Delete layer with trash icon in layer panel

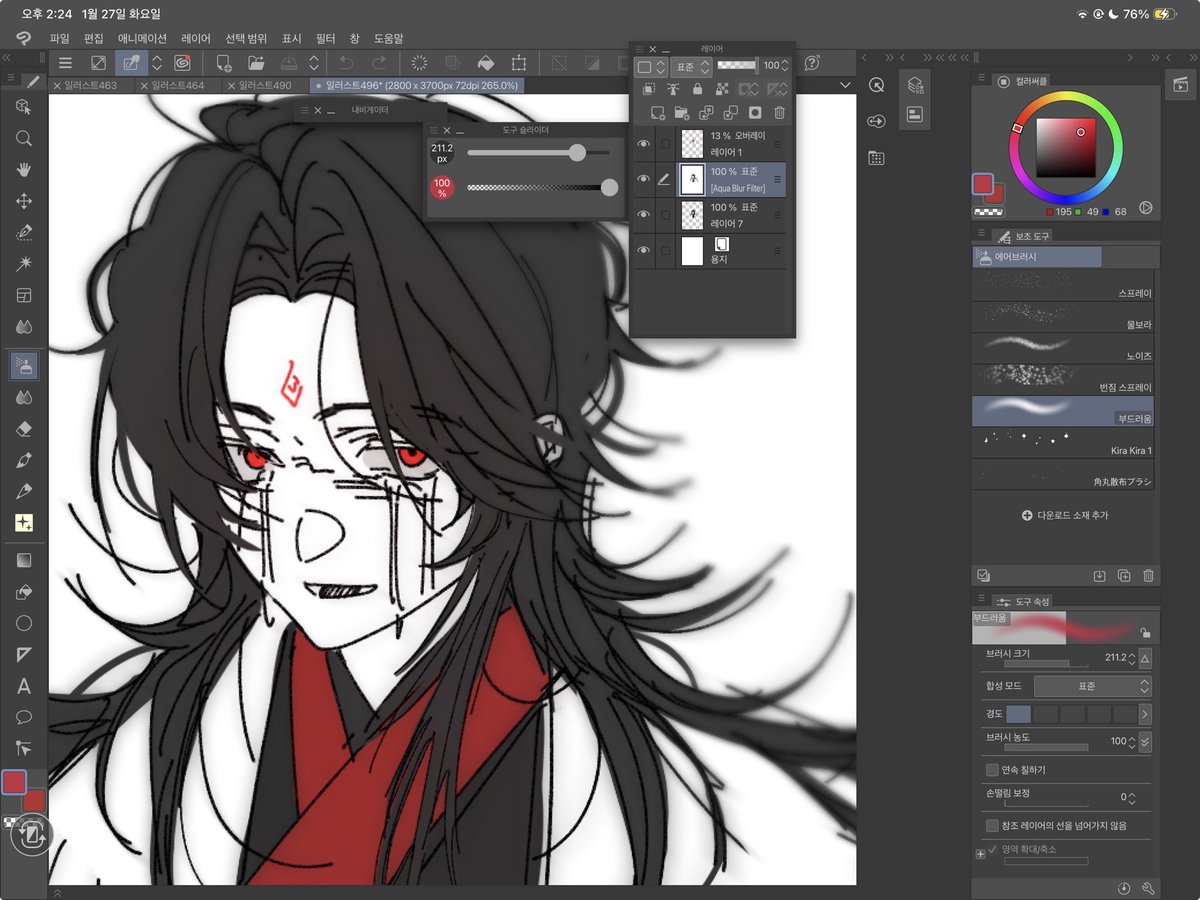pos(780,113)
